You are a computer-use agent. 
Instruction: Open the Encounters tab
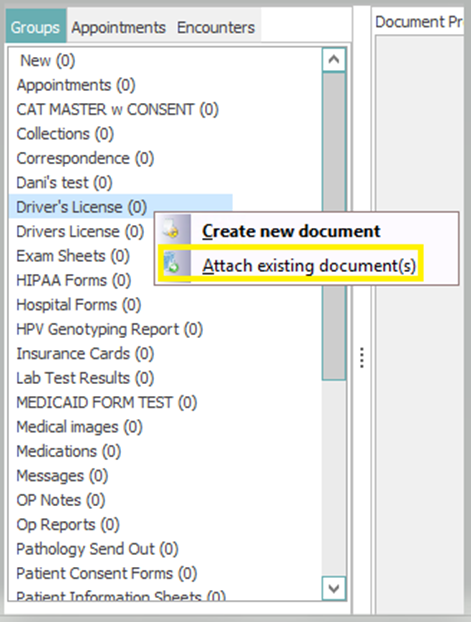point(216,27)
